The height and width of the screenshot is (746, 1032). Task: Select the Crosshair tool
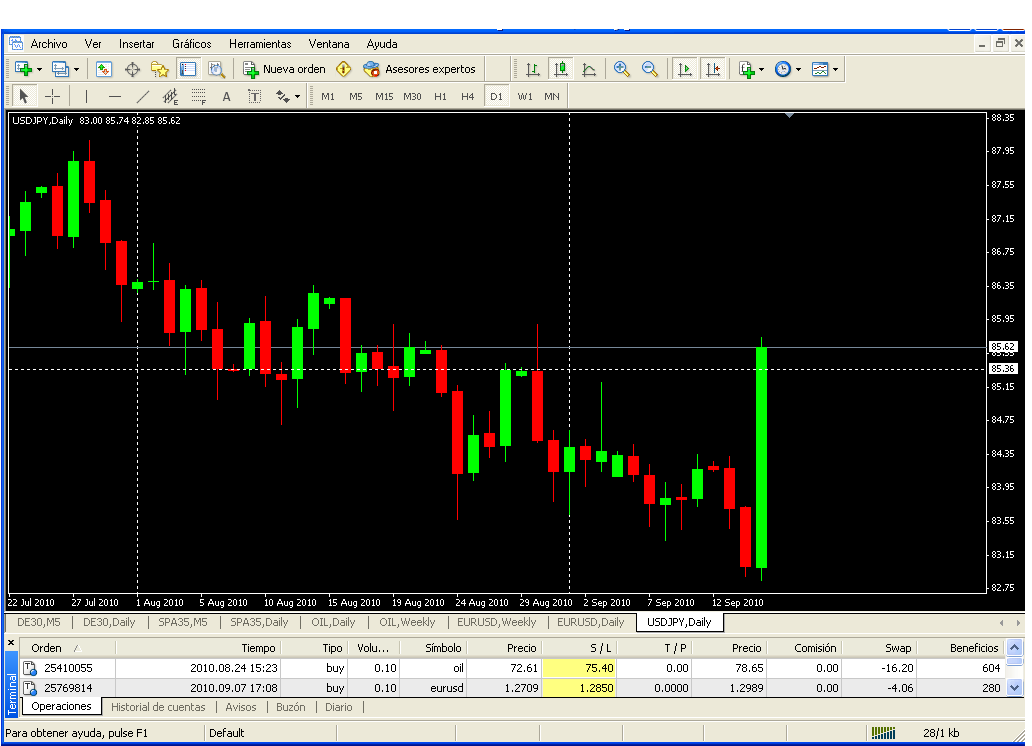[x=53, y=97]
